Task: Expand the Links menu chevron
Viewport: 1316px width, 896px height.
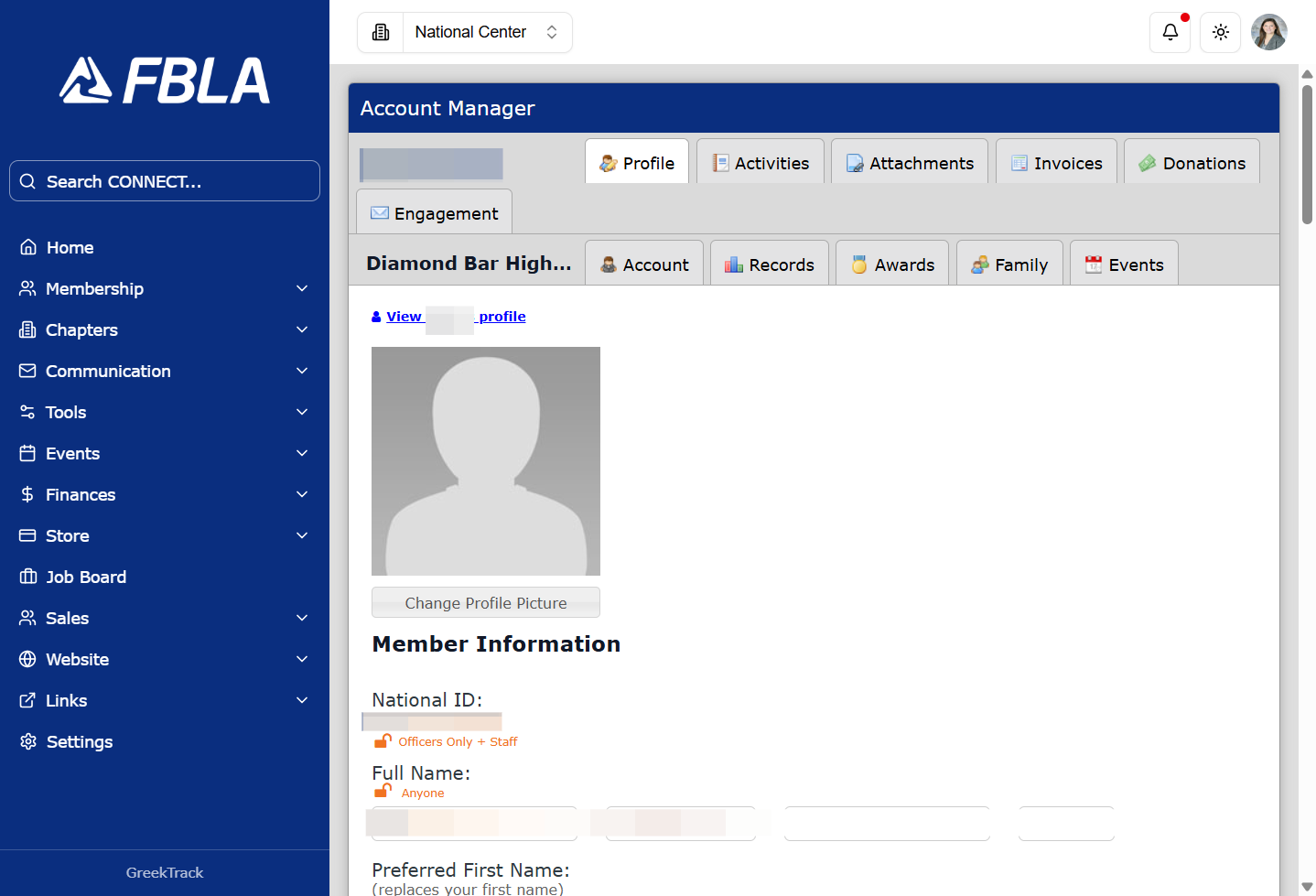Action: [302, 700]
